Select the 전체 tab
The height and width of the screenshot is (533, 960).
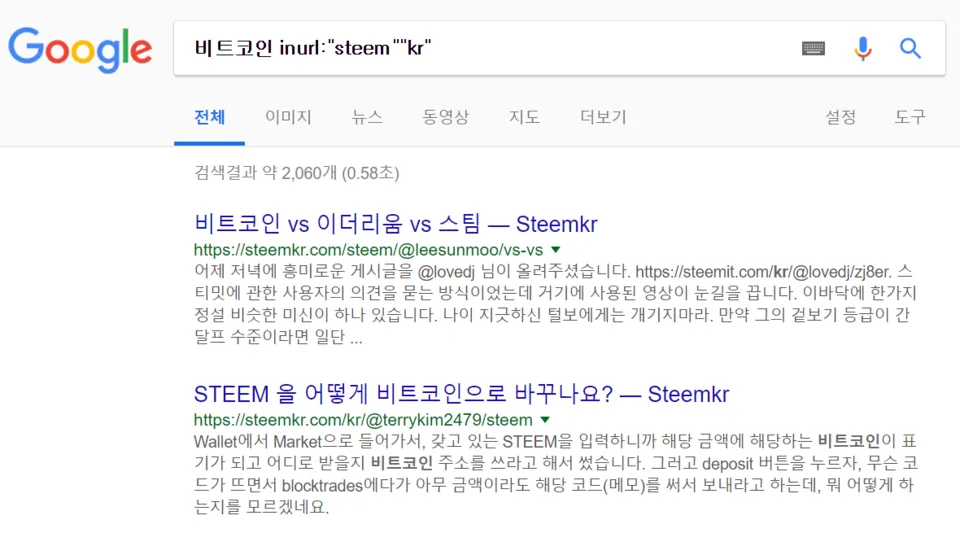209,117
